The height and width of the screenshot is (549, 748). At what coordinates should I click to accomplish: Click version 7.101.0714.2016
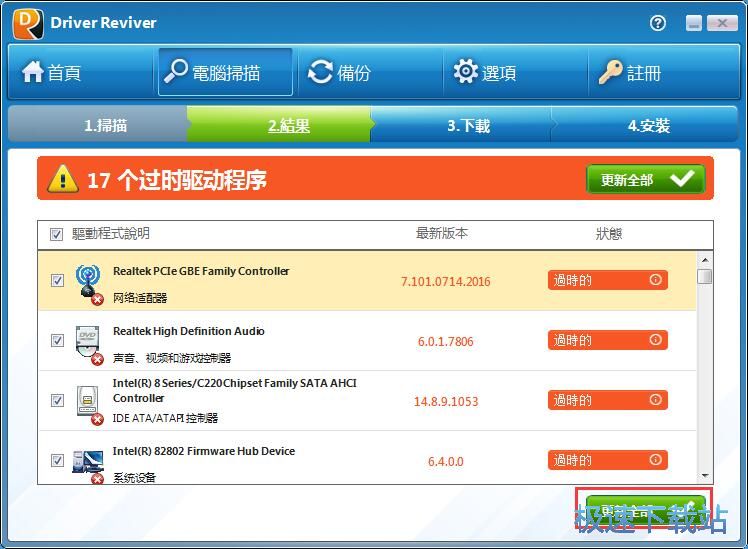coord(446,281)
